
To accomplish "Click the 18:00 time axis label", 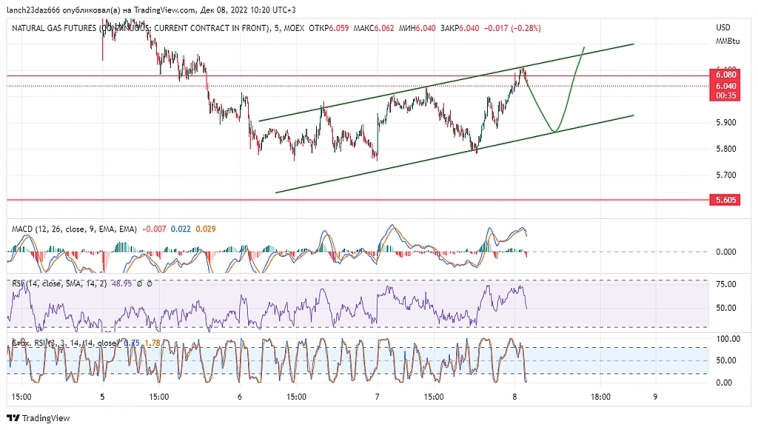I will coord(600,397).
